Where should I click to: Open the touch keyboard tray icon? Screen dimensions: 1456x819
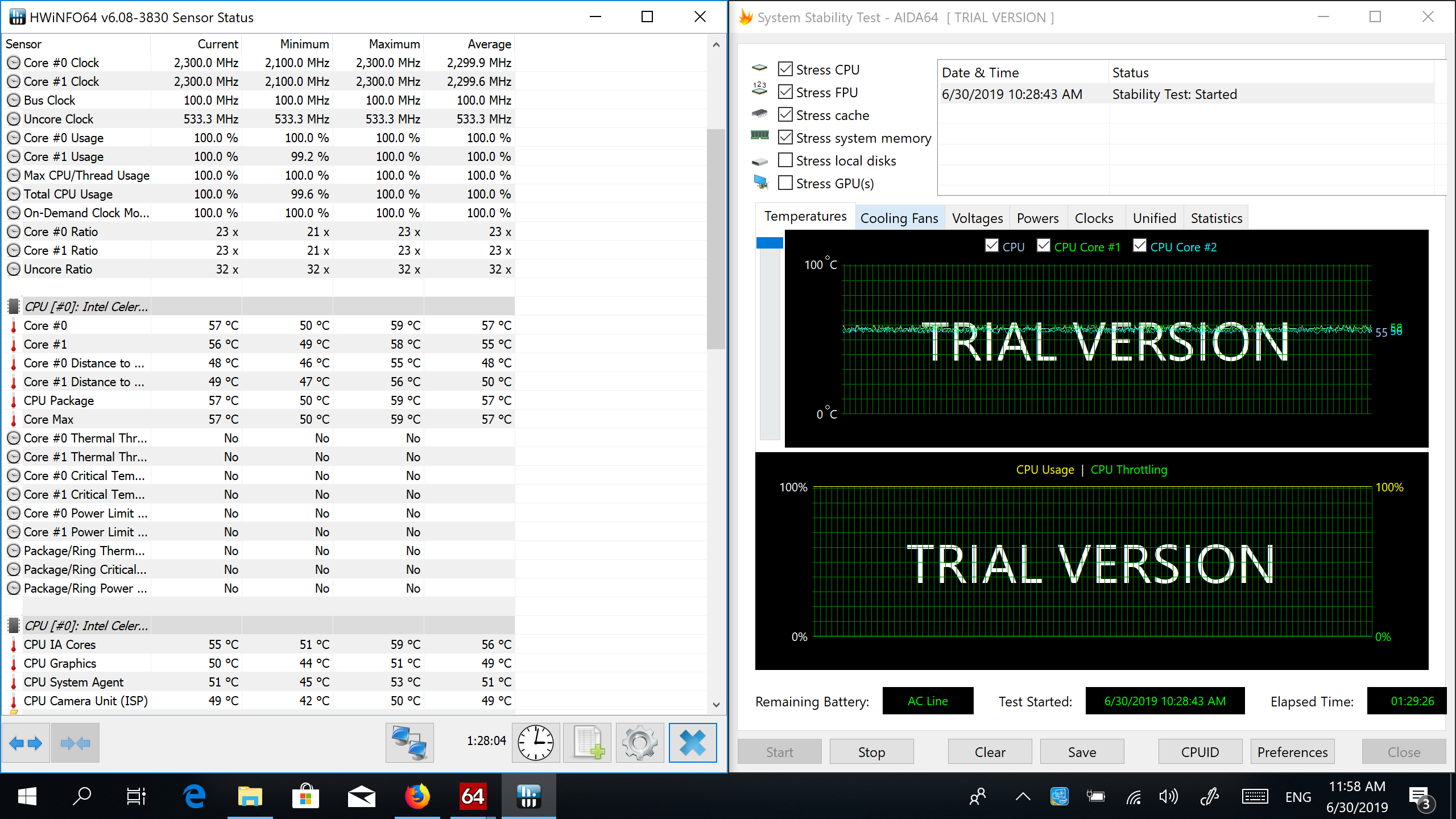tap(1254, 797)
